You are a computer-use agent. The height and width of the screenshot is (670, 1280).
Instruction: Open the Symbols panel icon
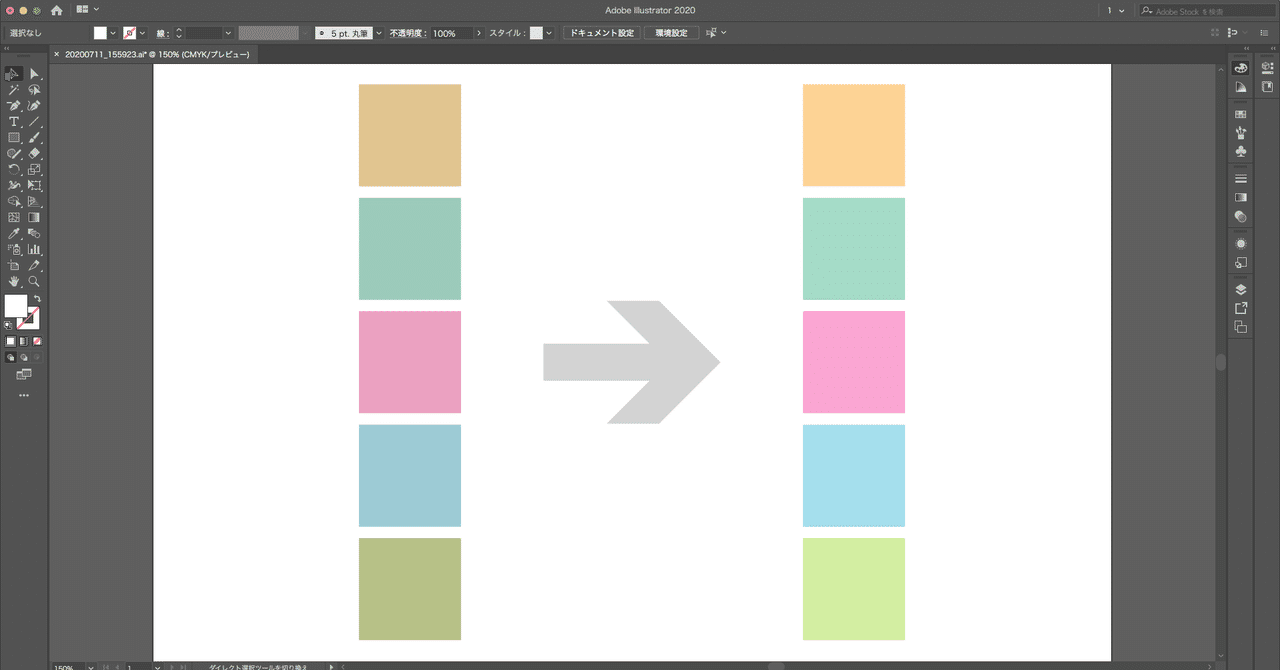[x=1241, y=151]
